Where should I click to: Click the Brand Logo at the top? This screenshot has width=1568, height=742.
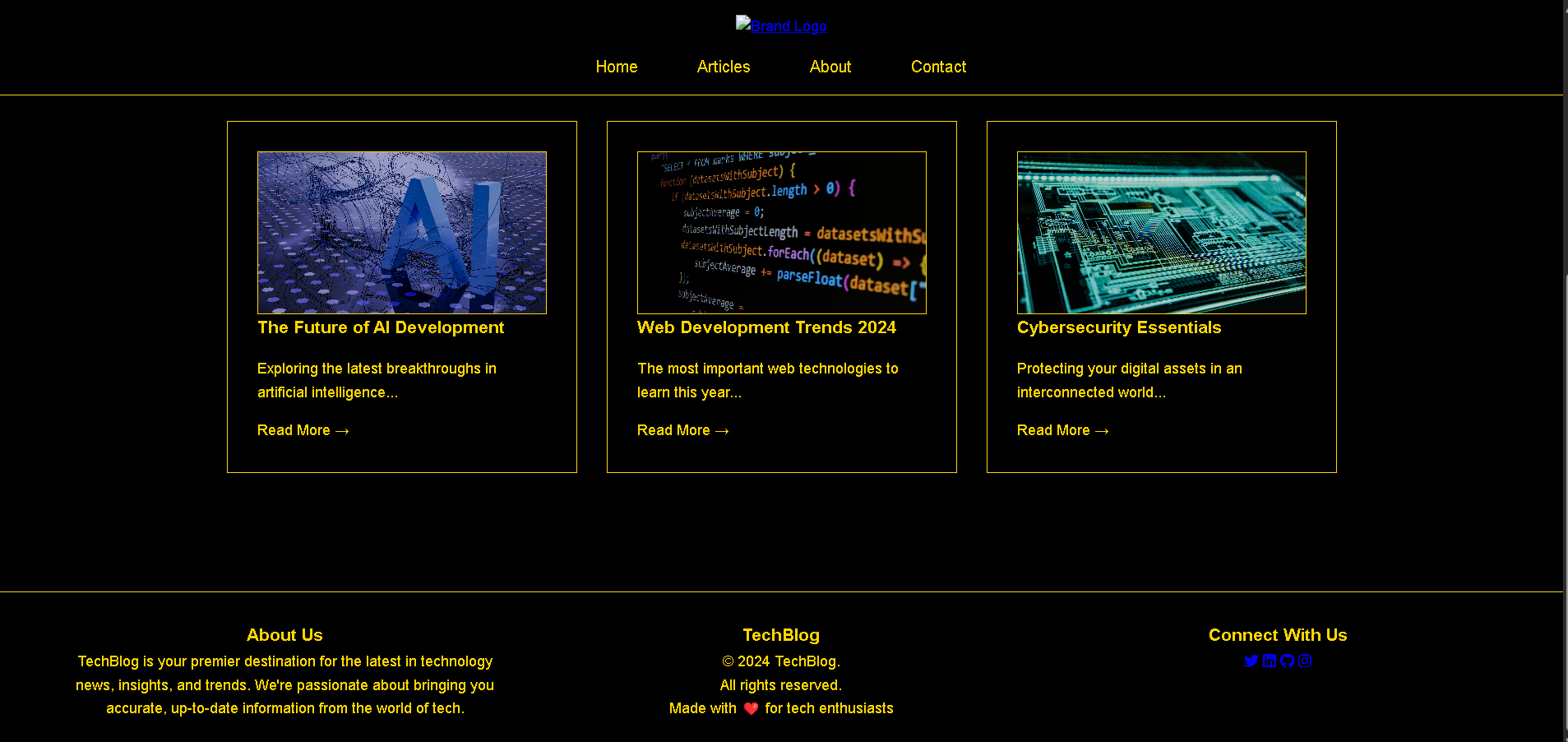[x=780, y=26]
